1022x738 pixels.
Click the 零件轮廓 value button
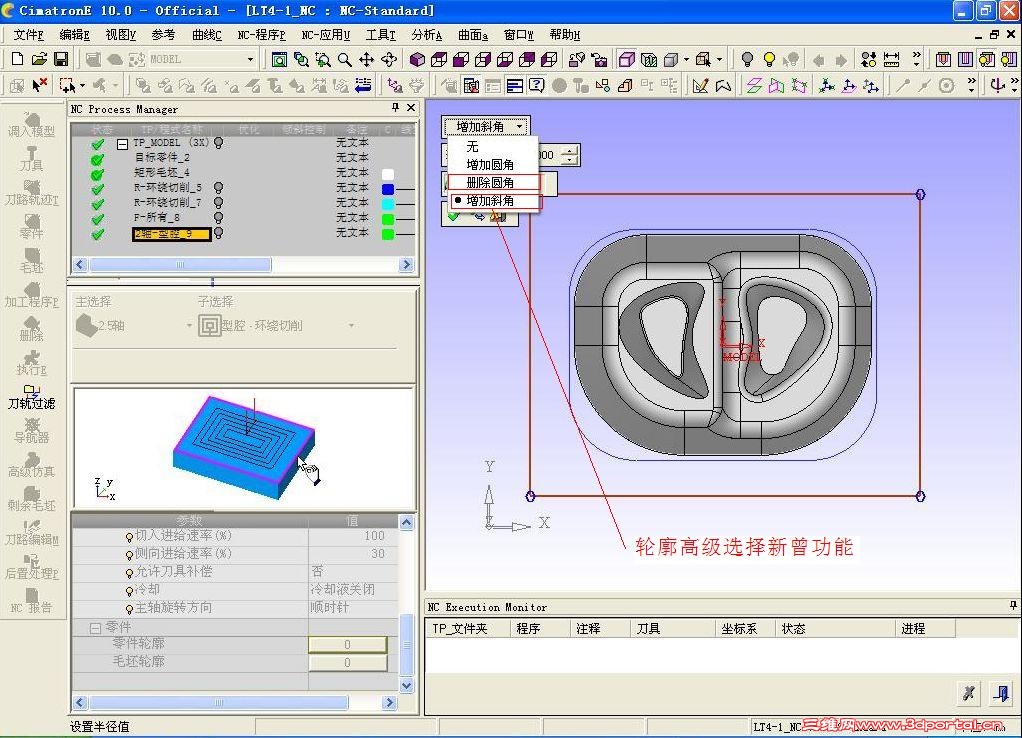(x=347, y=644)
